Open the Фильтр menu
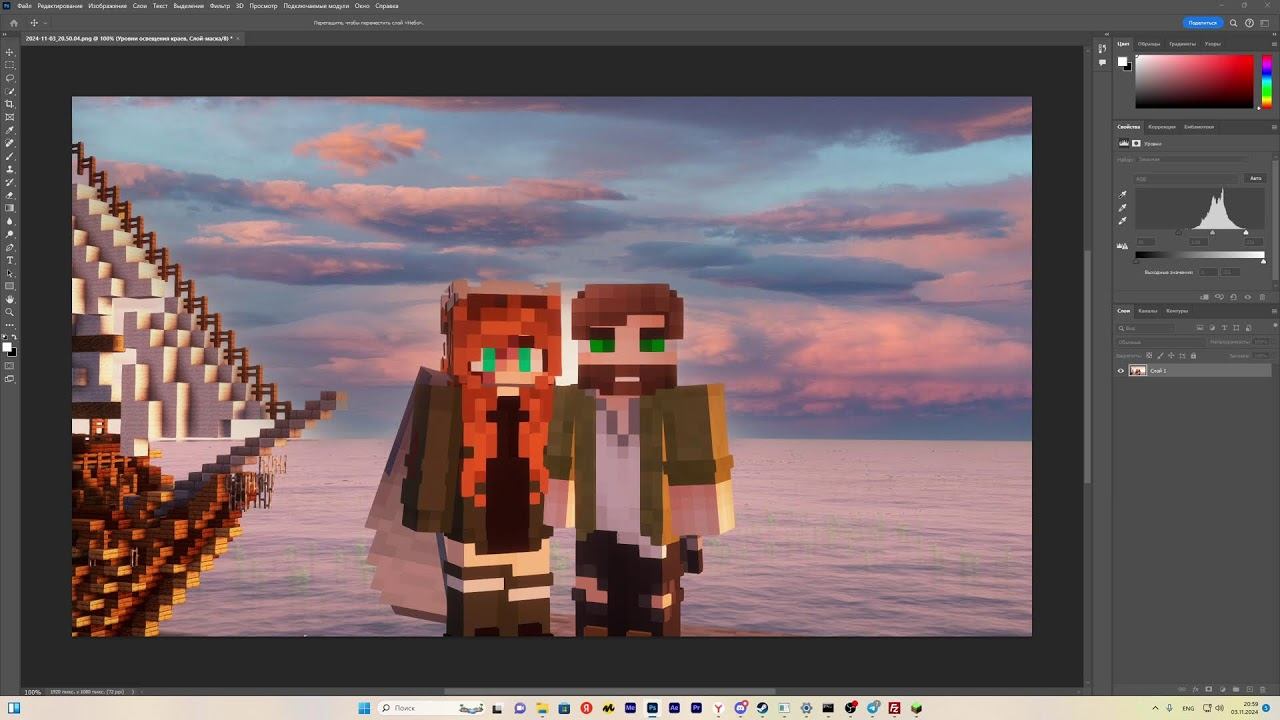Viewport: 1280px width, 720px height. click(219, 6)
